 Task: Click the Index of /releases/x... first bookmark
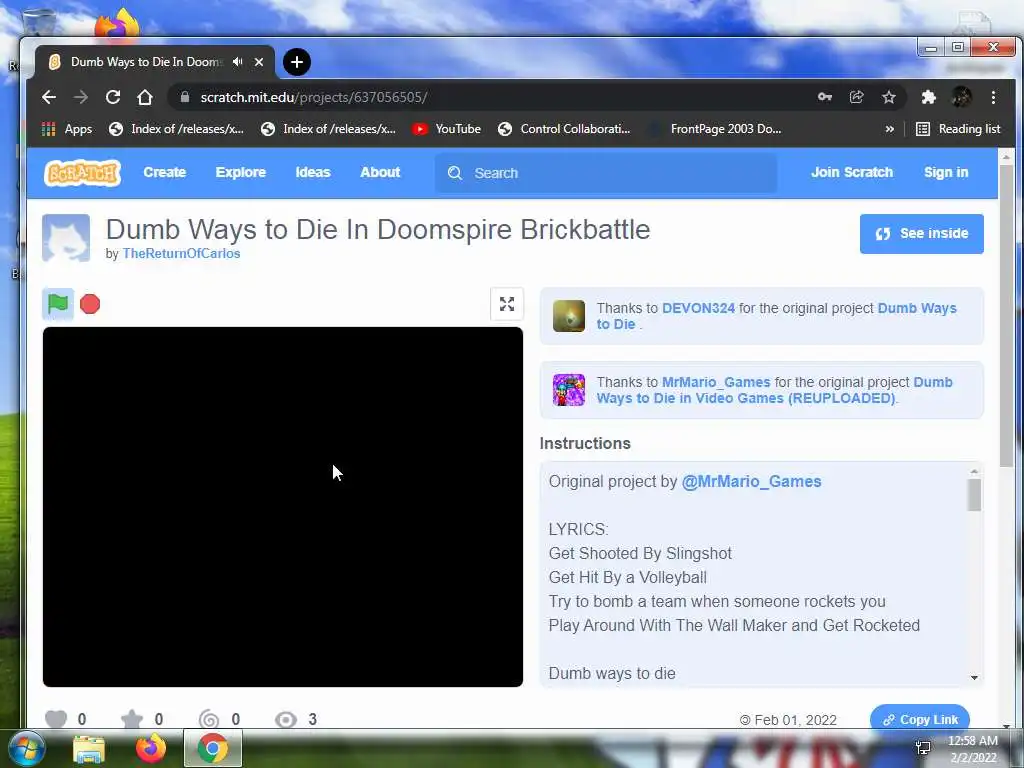tap(176, 129)
